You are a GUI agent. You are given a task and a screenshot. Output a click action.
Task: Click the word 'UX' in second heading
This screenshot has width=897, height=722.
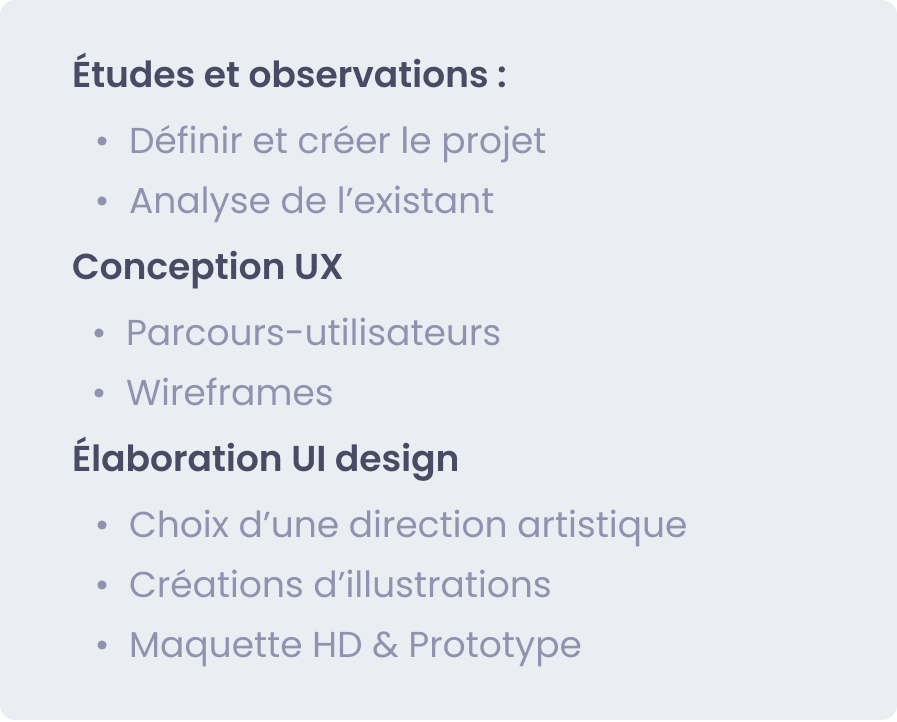pyautogui.click(x=318, y=267)
